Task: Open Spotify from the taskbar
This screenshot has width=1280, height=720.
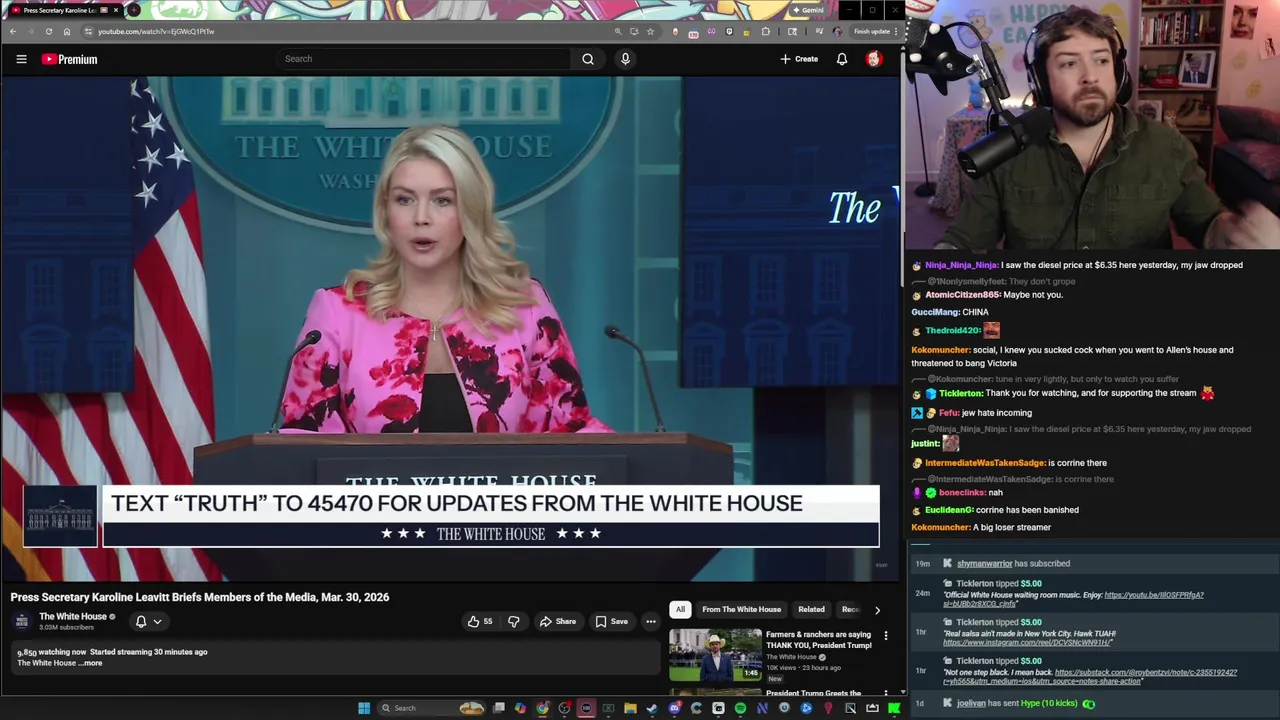Action: (740, 708)
